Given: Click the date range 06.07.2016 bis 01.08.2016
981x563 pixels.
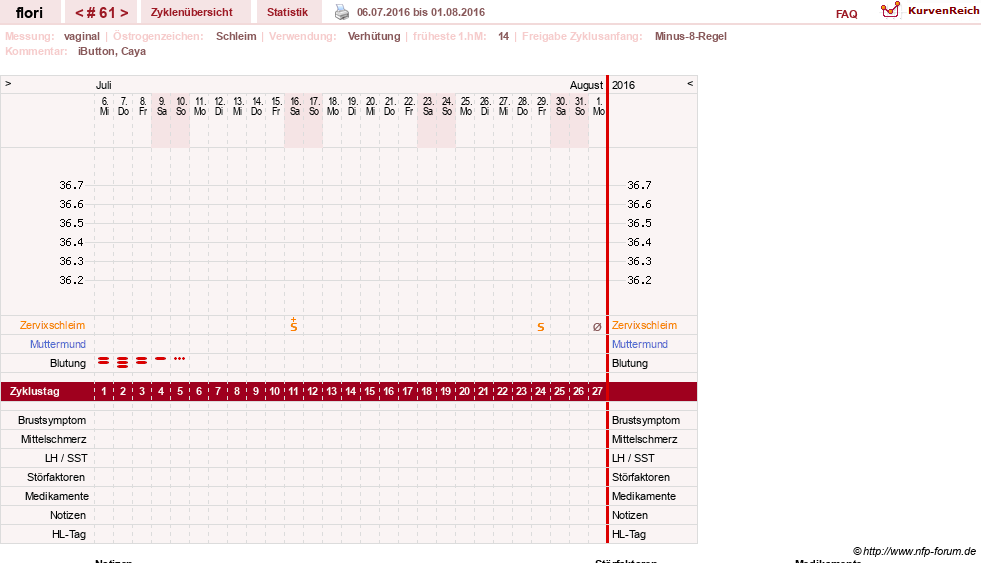Looking at the screenshot, I should [x=420, y=12].
